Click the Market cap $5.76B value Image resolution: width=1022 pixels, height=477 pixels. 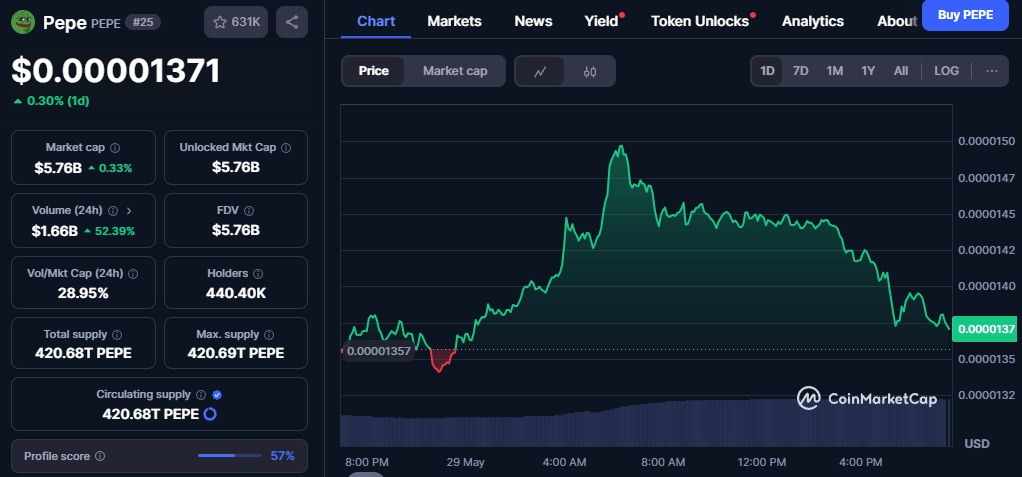pos(58,167)
